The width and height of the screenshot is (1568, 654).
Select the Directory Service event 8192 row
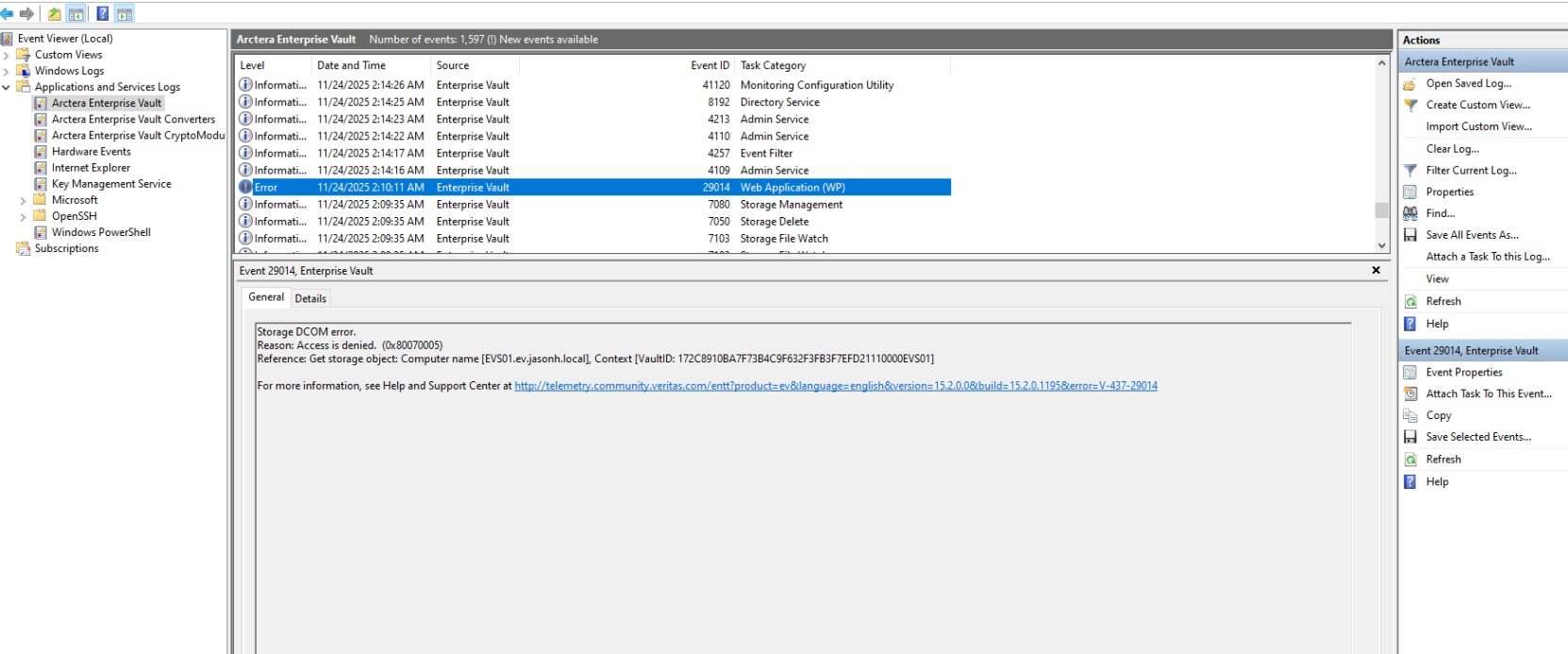[592, 102]
